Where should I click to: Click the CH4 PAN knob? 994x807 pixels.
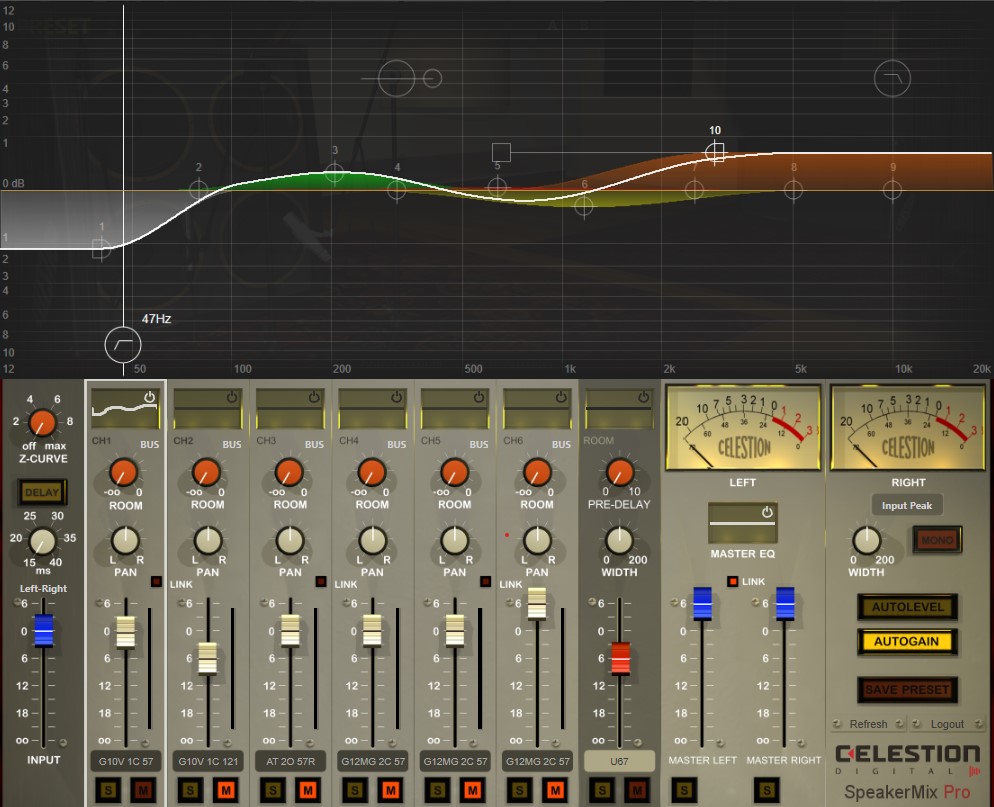(x=372, y=540)
